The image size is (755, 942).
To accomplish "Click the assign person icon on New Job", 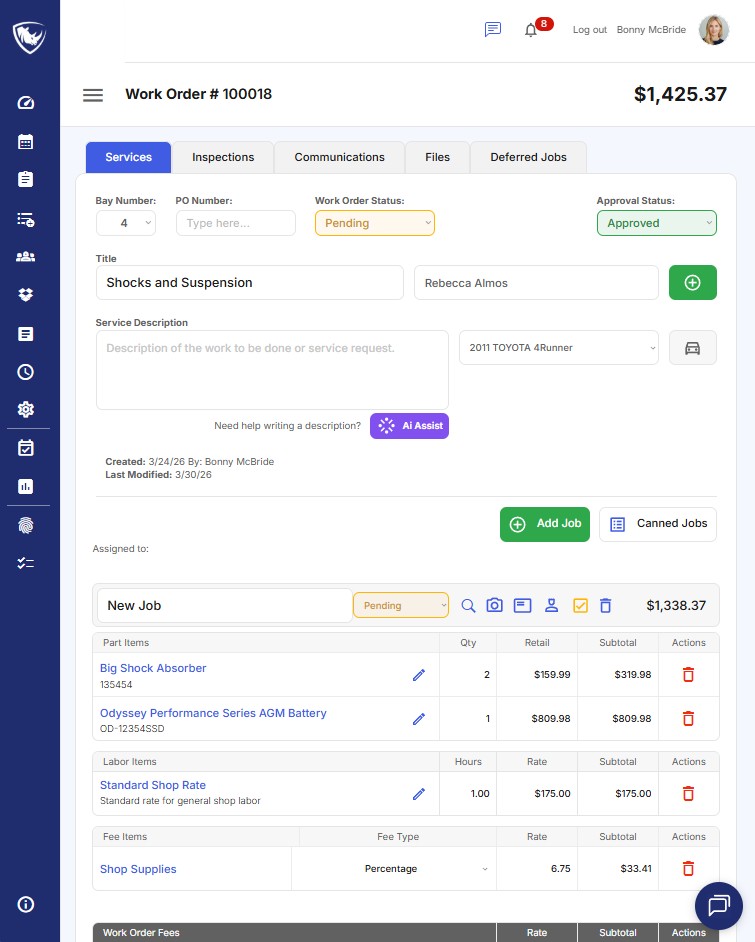I will (551, 605).
